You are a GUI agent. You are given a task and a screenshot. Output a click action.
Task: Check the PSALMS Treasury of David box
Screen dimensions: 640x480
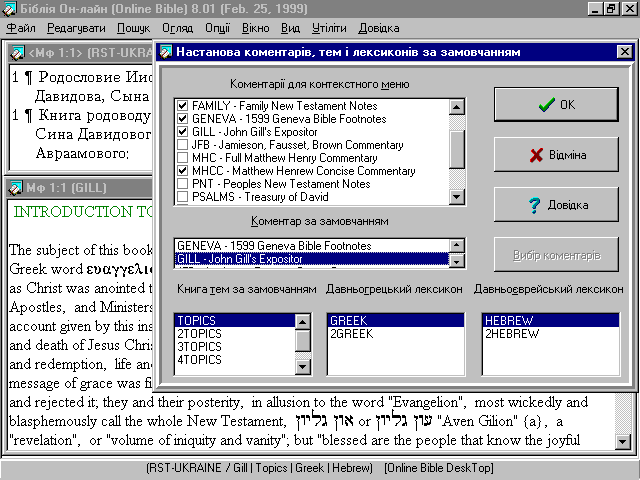tap(182, 197)
